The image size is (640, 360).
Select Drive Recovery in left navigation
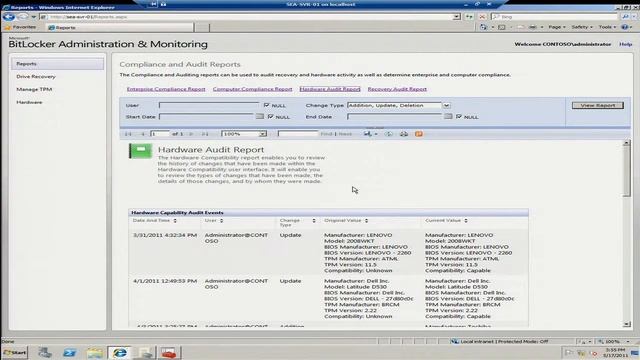tap(36, 77)
